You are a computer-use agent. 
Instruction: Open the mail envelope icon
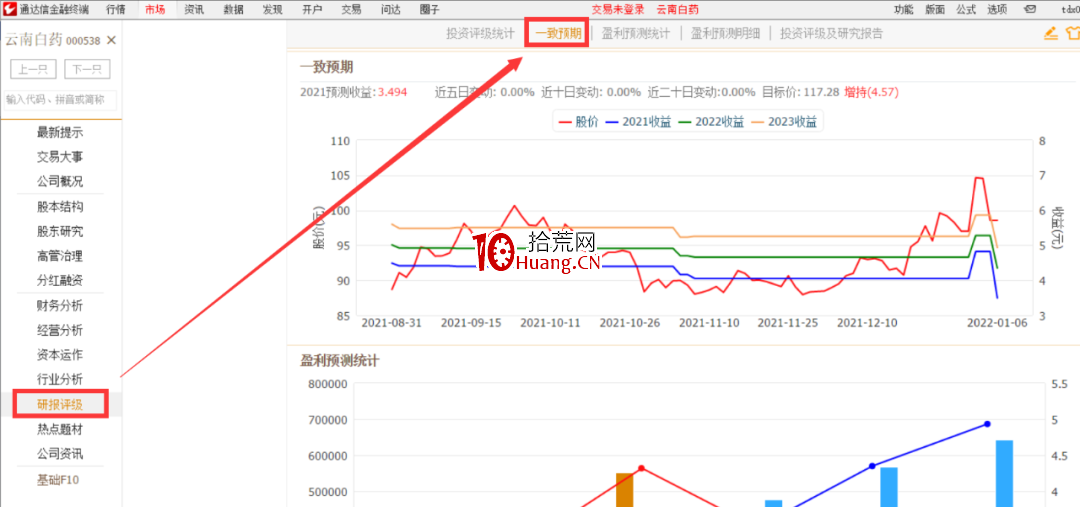pos(1030,10)
